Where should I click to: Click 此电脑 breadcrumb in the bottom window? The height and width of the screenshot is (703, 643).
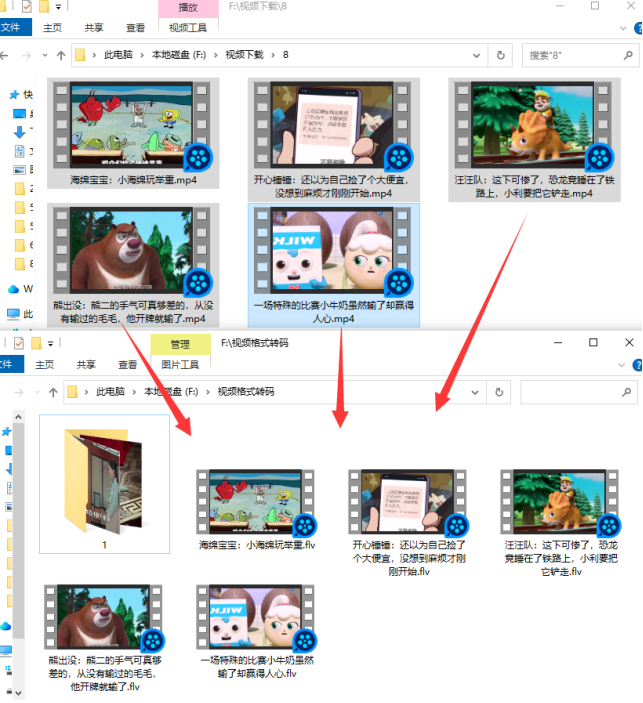pos(110,391)
